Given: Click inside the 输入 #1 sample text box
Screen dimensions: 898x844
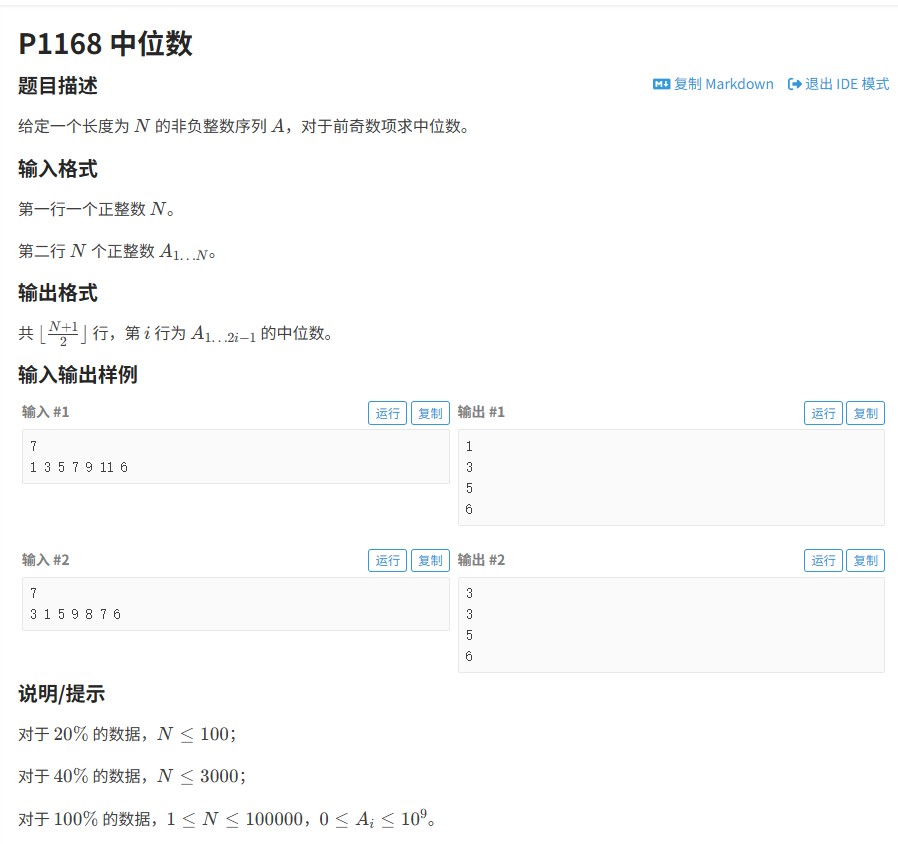Looking at the screenshot, I should pyautogui.click(x=235, y=456).
